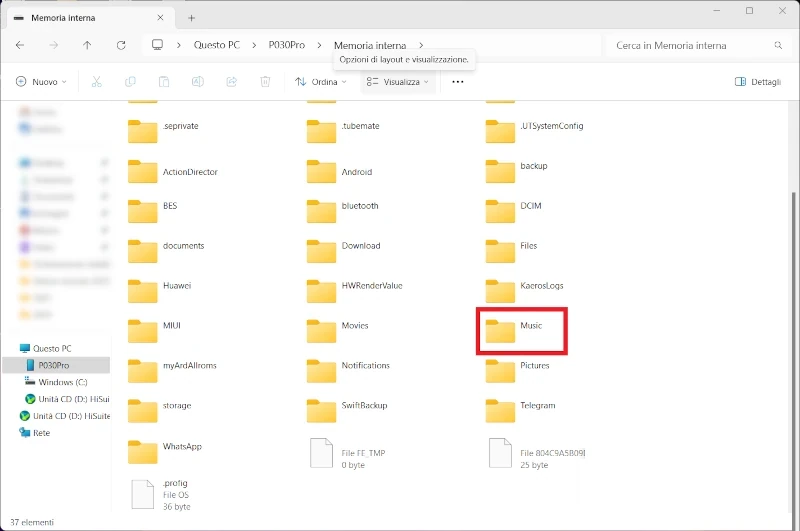Expand chevron after P030Pro breadcrumb
Viewport: 800px width, 531px height.
319,45
